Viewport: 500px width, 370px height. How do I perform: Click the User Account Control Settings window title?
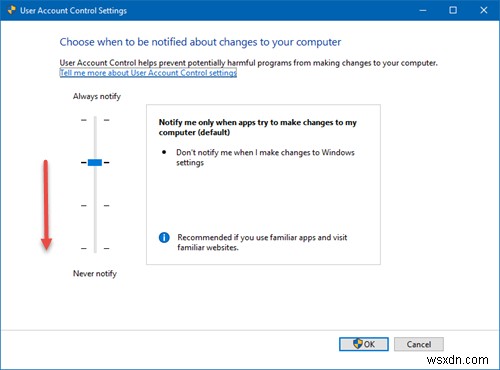(73, 10)
